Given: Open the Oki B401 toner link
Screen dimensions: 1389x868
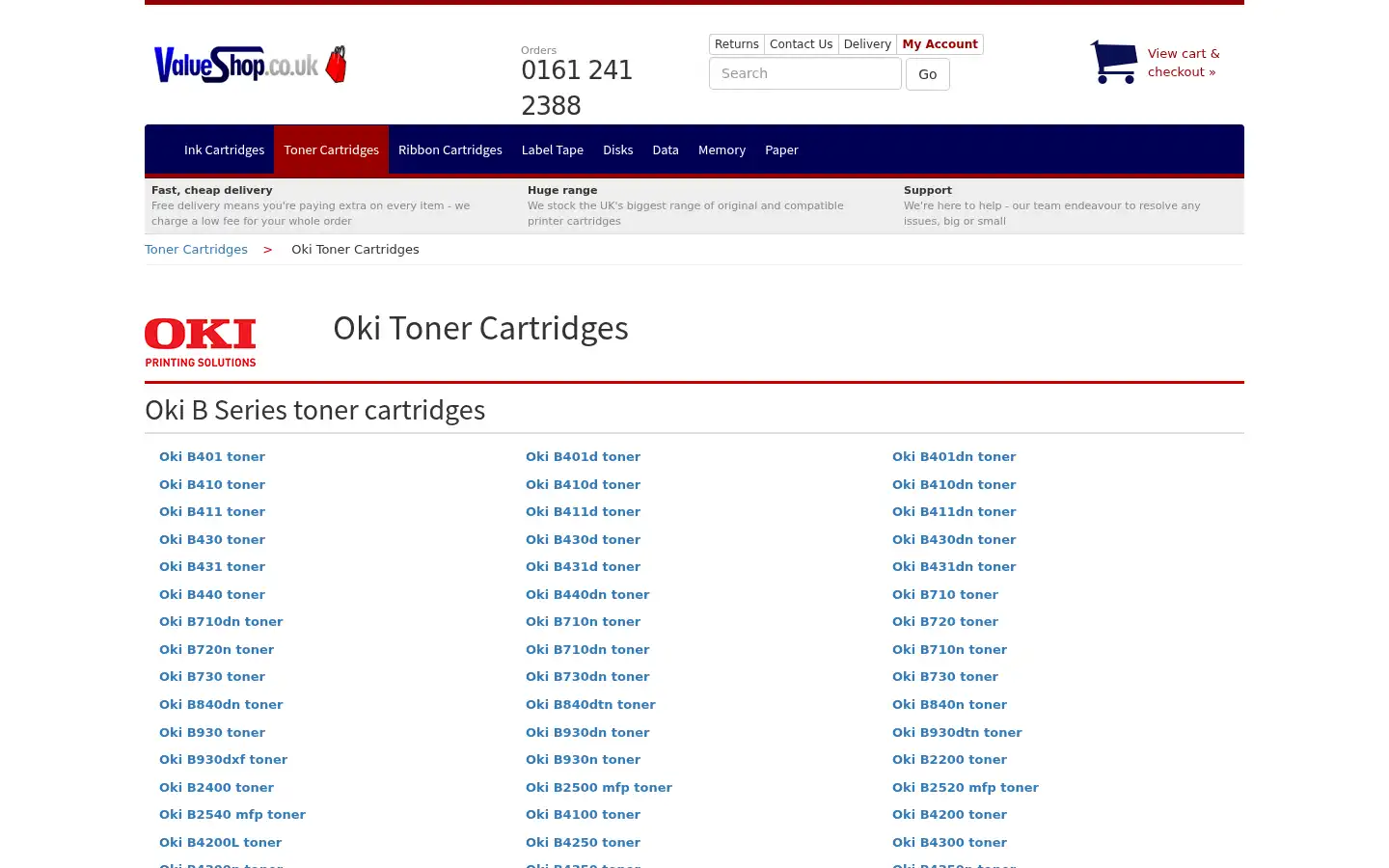Looking at the screenshot, I should pos(212,456).
